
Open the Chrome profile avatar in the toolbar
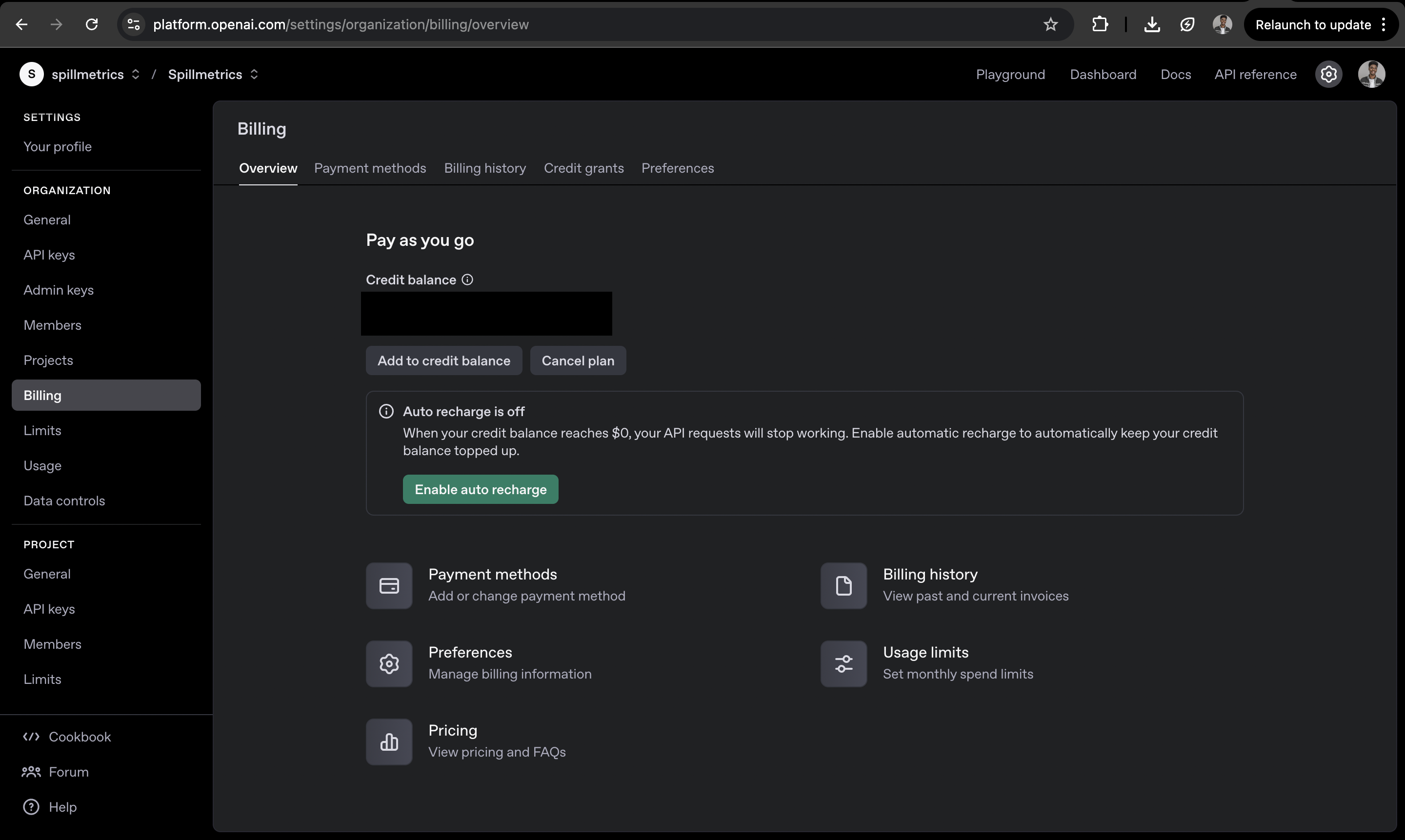point(1222,24)
